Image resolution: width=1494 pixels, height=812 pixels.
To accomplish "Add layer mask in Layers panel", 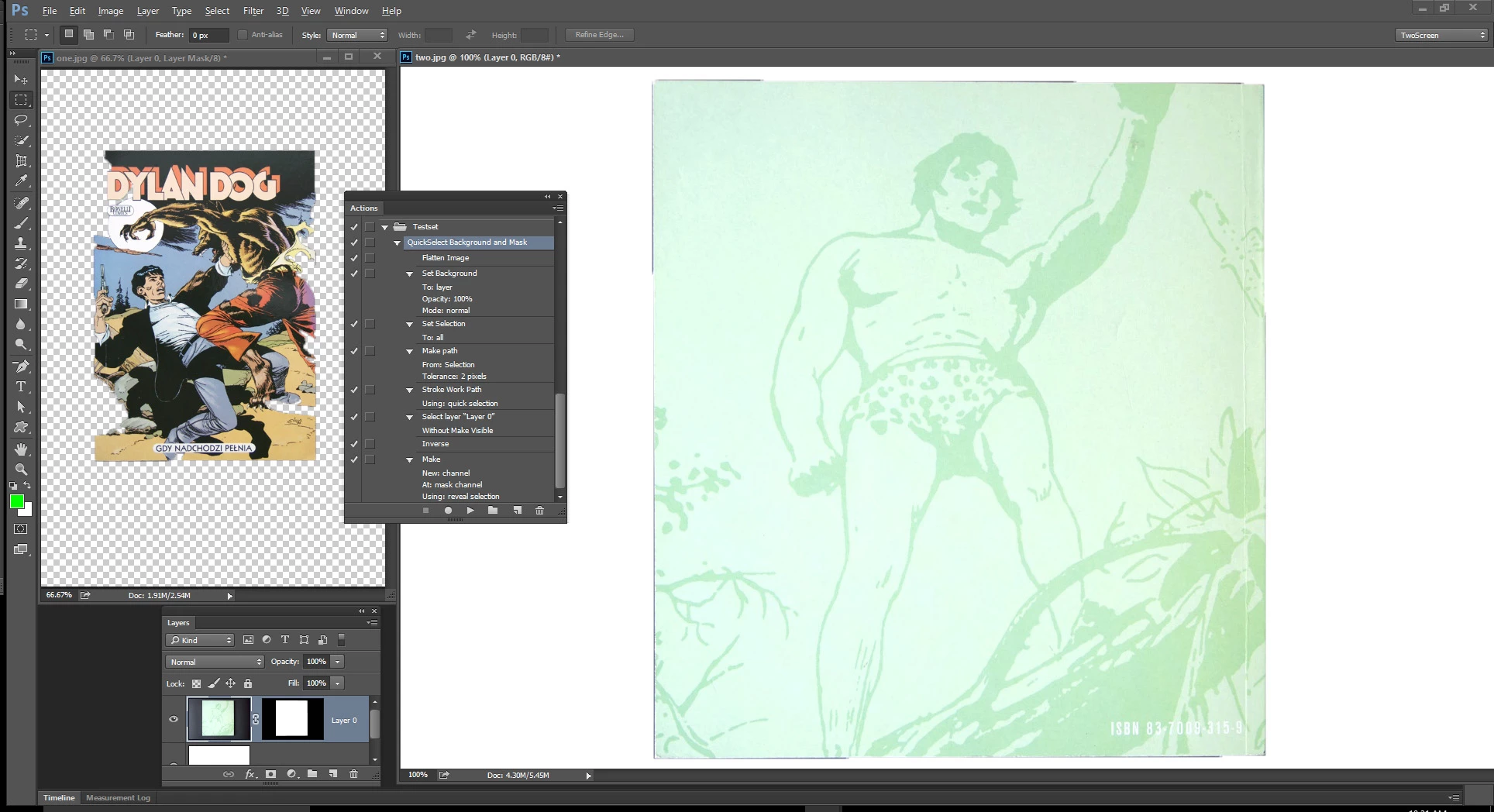I will 270,774.
